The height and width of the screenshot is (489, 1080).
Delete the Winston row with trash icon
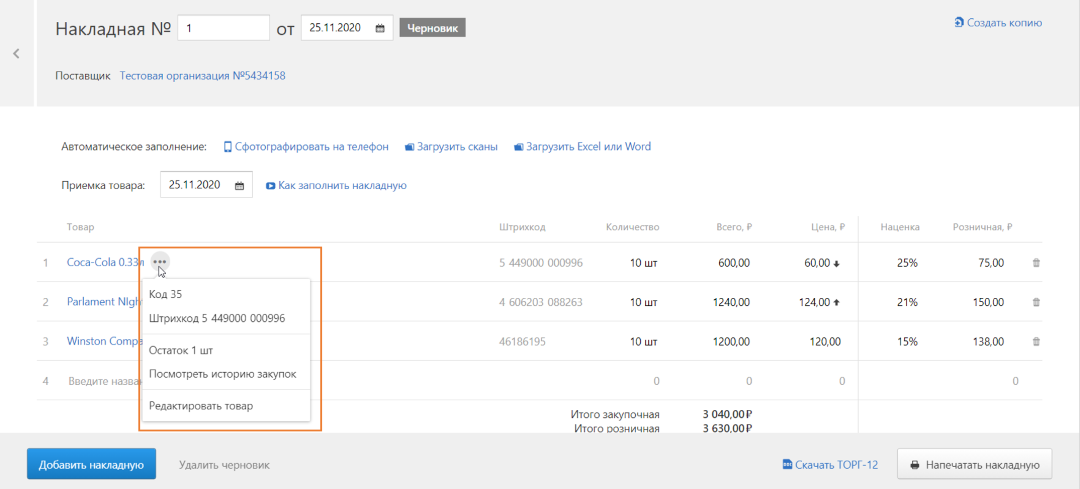pos(1035,341)
